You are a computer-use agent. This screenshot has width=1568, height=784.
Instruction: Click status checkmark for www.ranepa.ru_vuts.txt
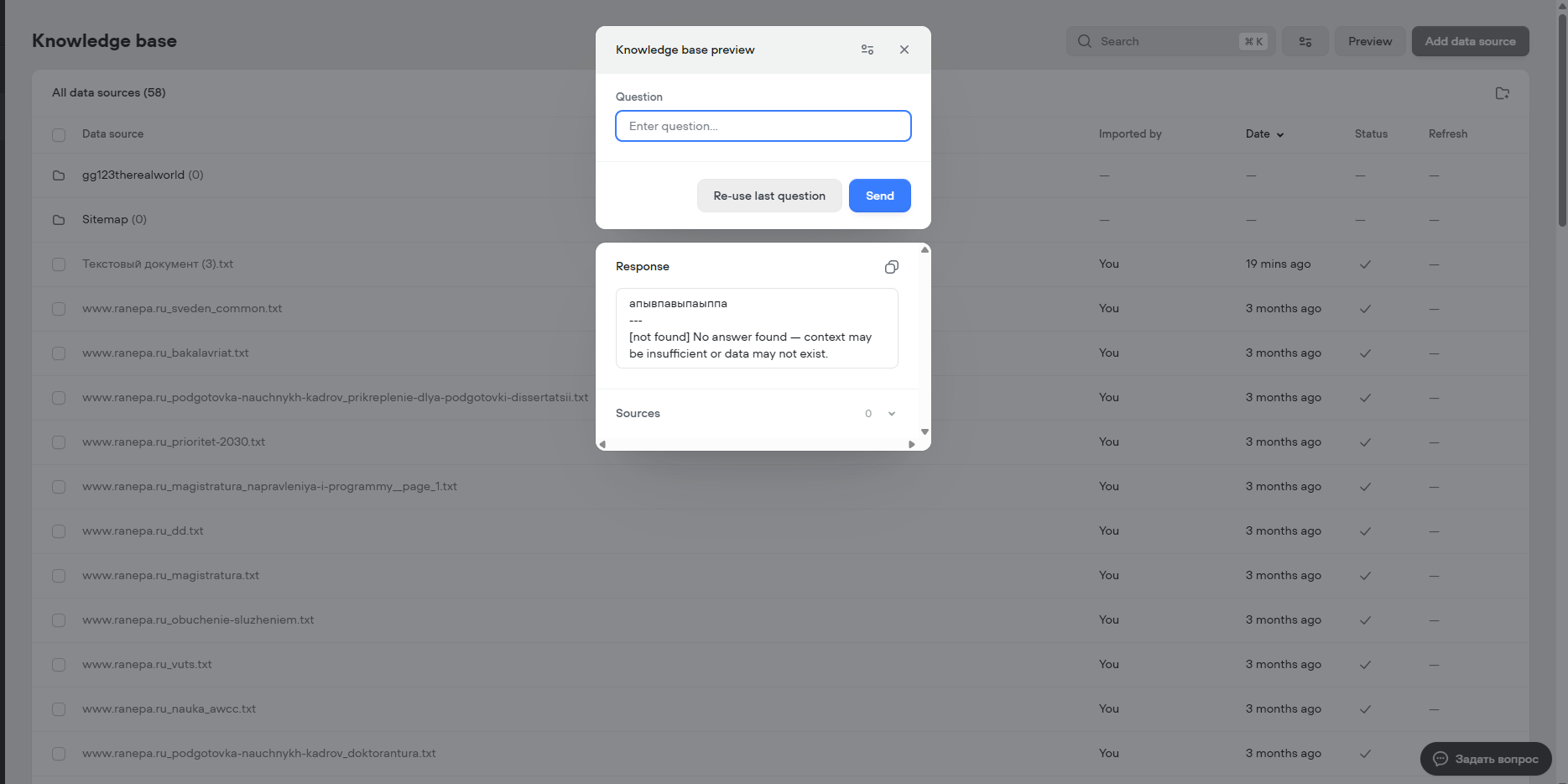pos(1365,665)
